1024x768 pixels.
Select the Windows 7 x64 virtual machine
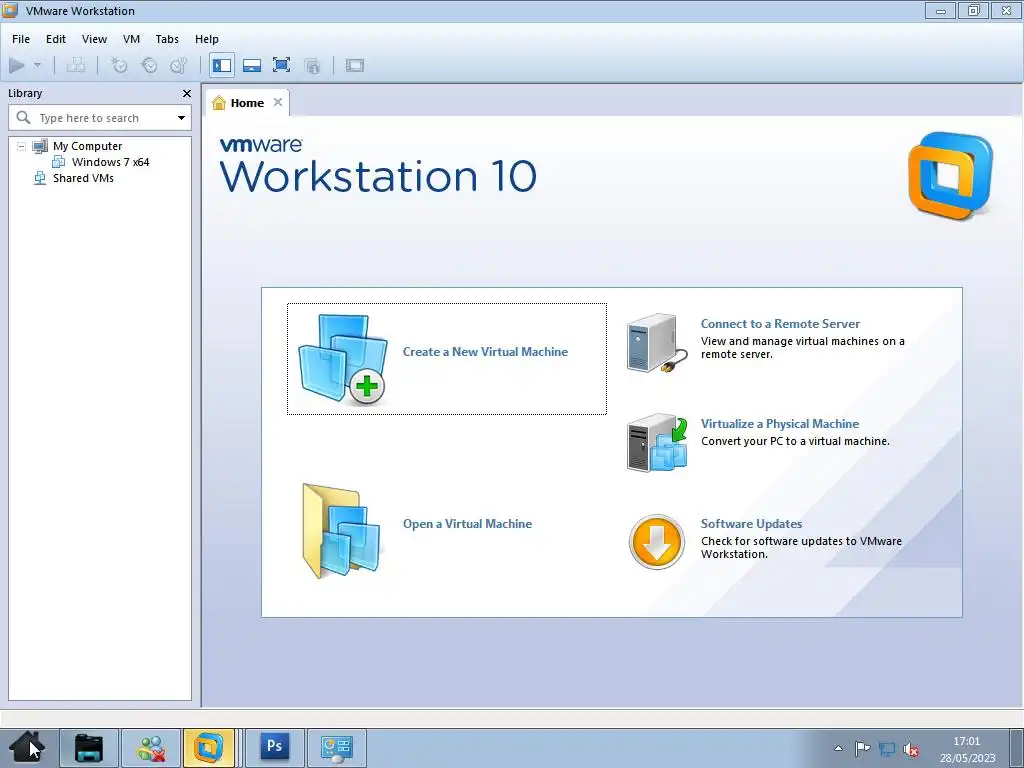[x=110, y=162]
